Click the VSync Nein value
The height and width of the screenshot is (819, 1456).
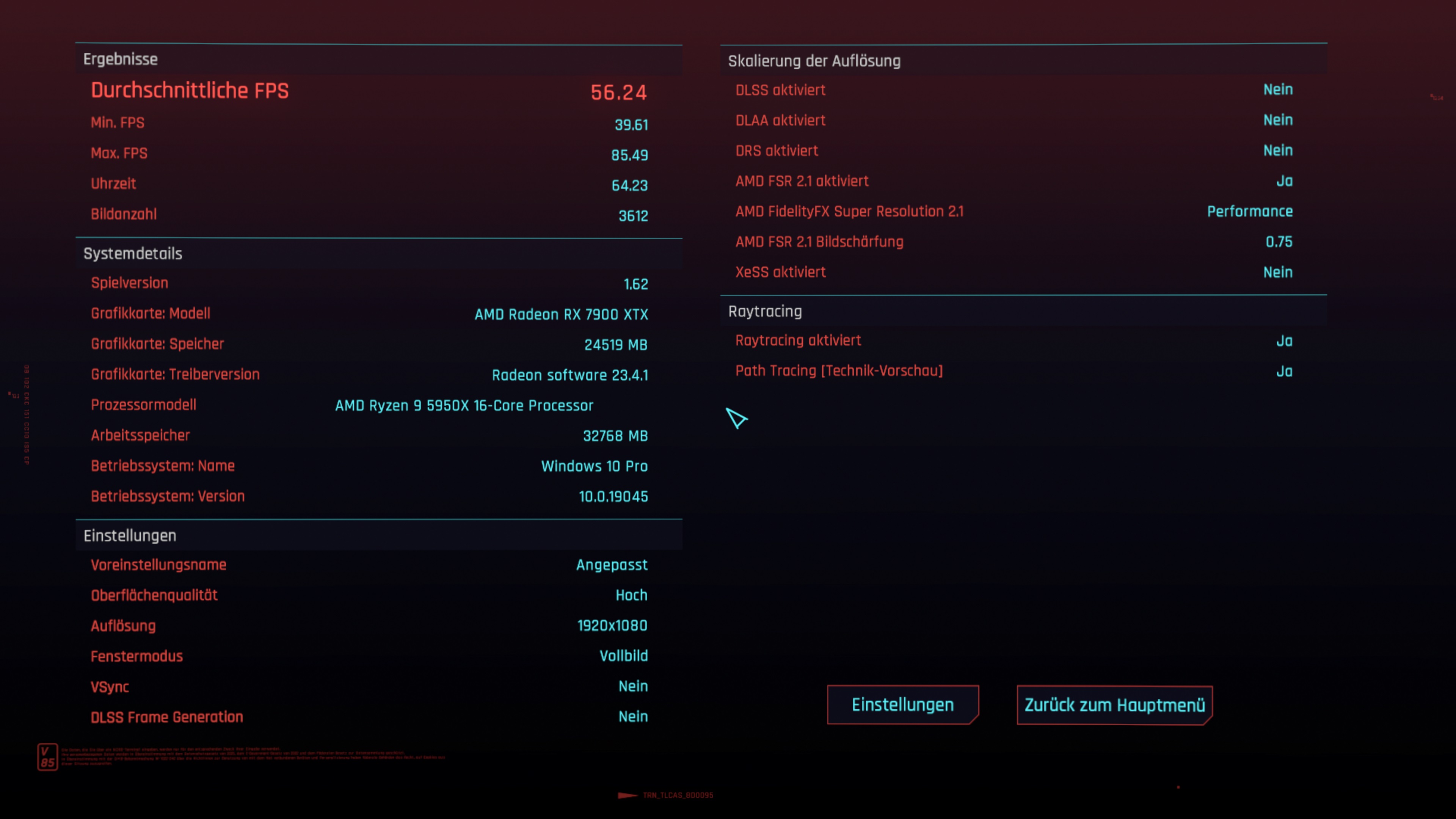pos(632,686)
